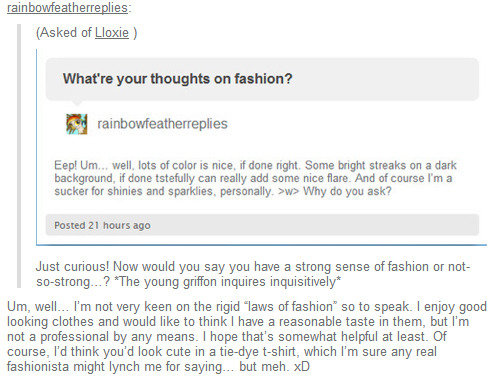Click the "(Asked of" label text

[x=64, y=33]
